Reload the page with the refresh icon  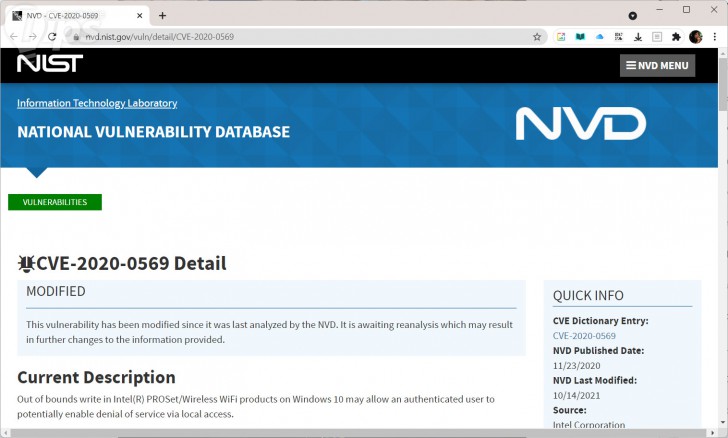click(52, 37)
